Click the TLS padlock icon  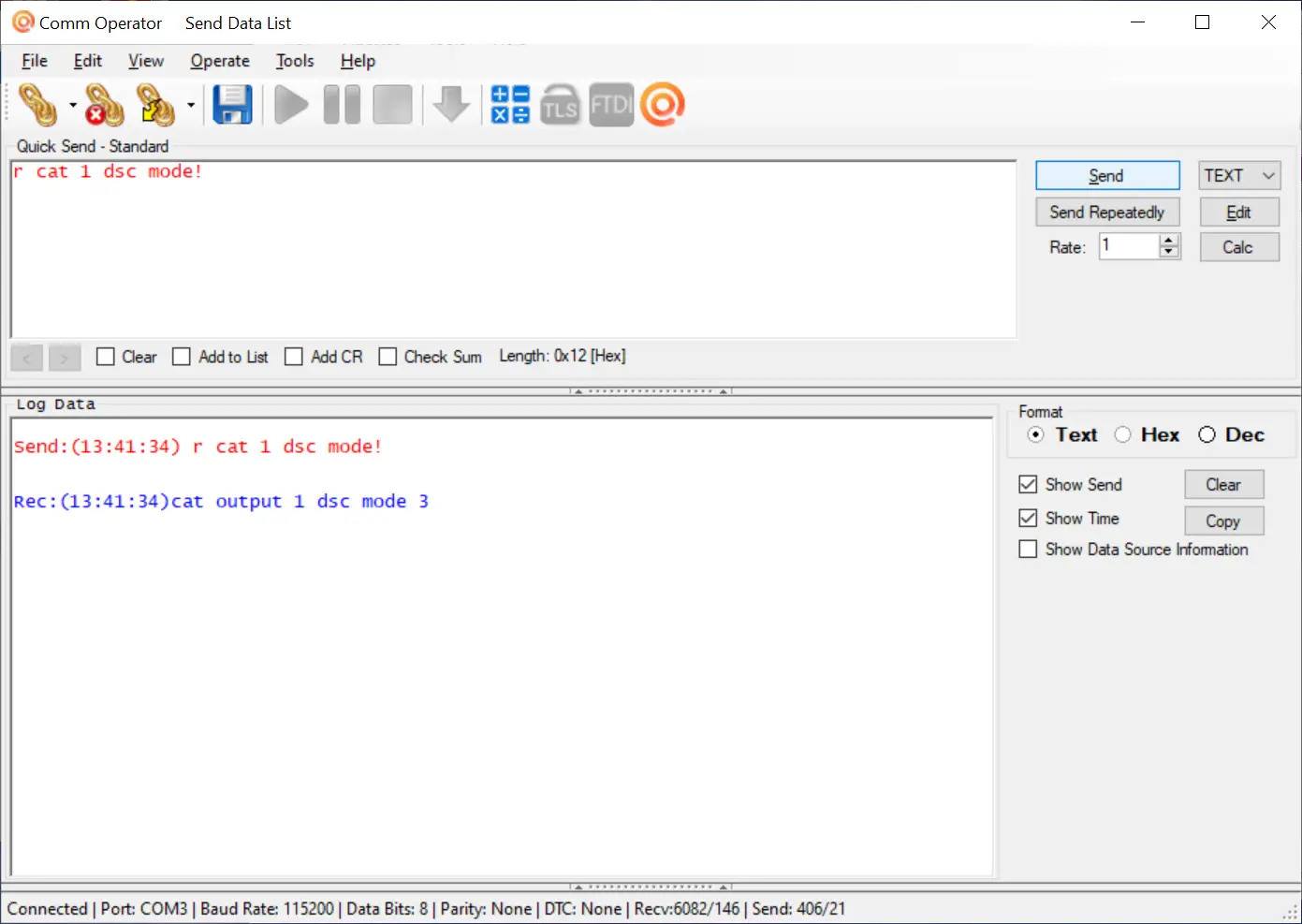click(x=560, y=105)
